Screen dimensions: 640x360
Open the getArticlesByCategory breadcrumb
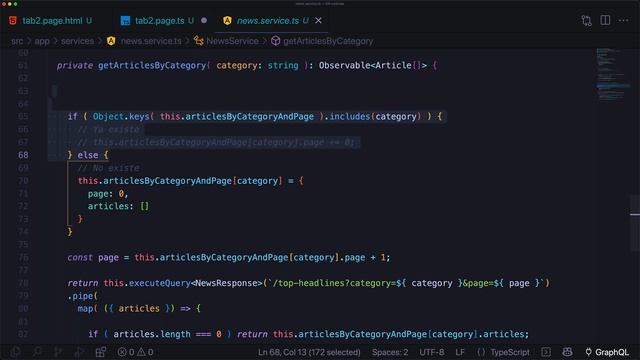[x=328, y=41]
